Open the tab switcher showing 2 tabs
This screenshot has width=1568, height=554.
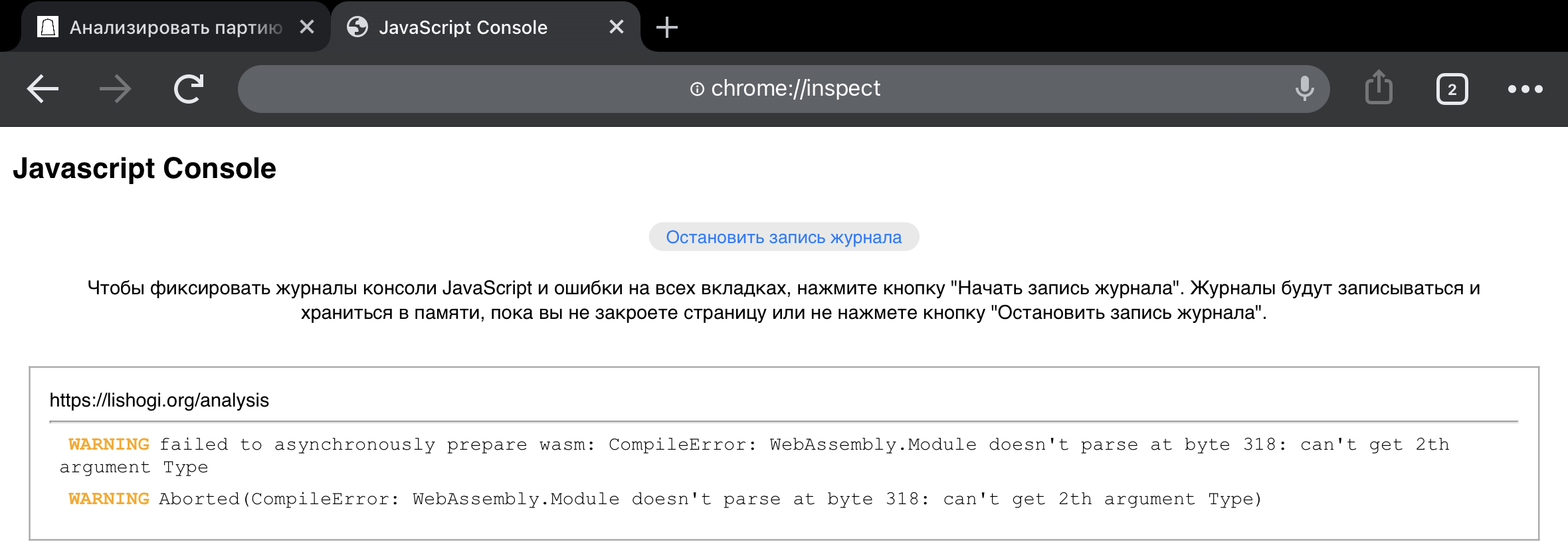tap(1452, 89)
